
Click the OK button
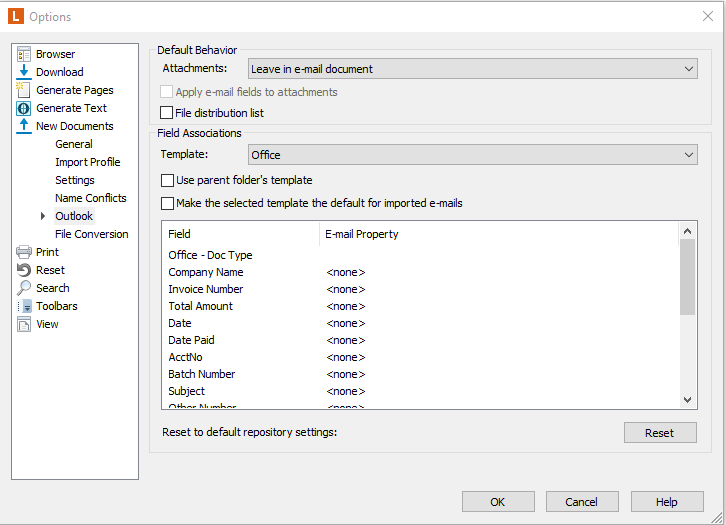[x=497, y=502]
